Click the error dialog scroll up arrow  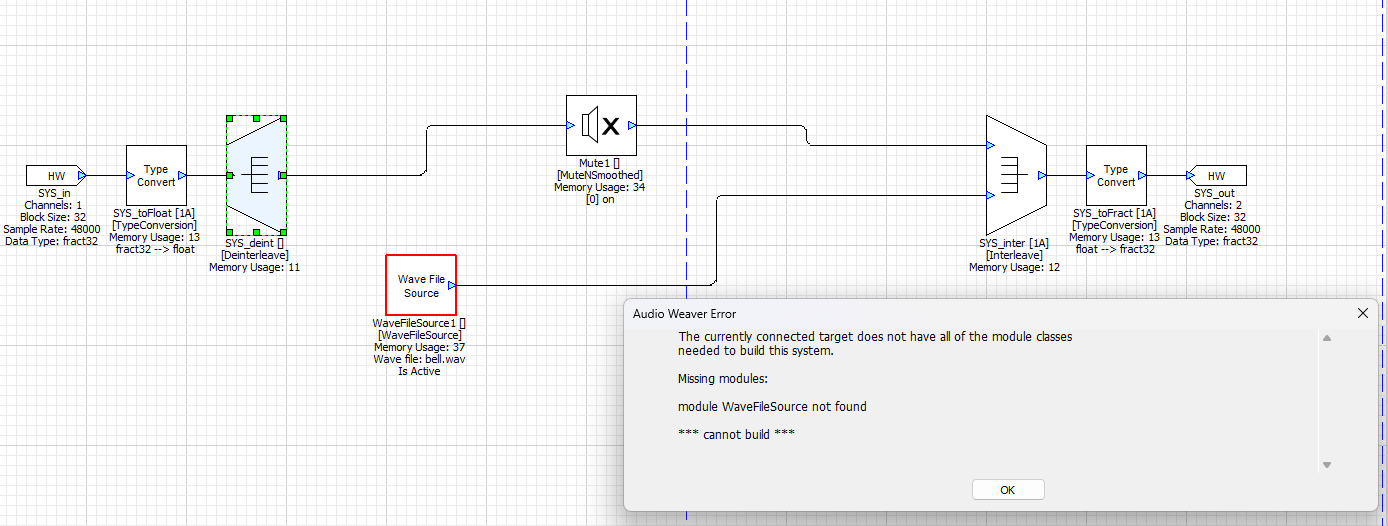pos(1327,338)
